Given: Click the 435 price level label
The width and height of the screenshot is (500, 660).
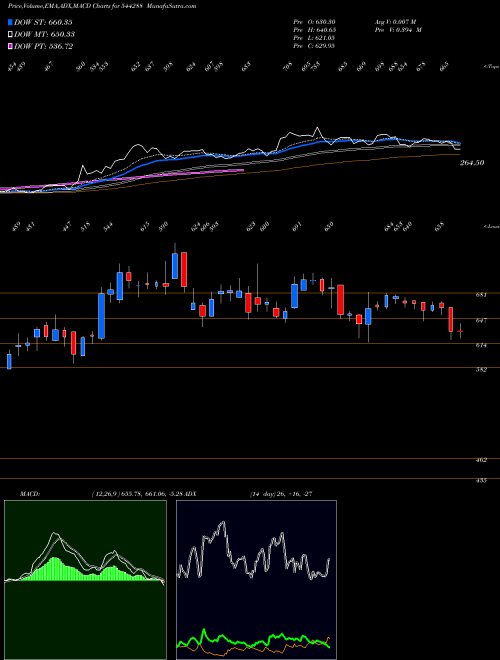Looking at the screenshot, I should (x=481, y=480).
